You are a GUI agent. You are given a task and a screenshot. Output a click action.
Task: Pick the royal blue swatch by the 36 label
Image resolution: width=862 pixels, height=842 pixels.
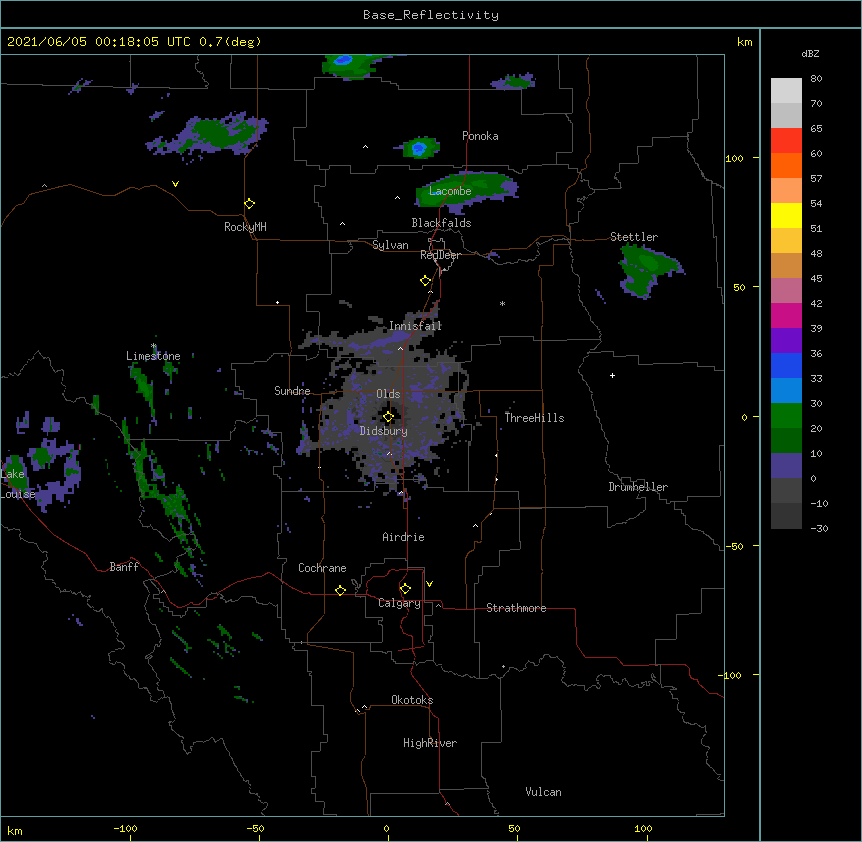point(786,365)
